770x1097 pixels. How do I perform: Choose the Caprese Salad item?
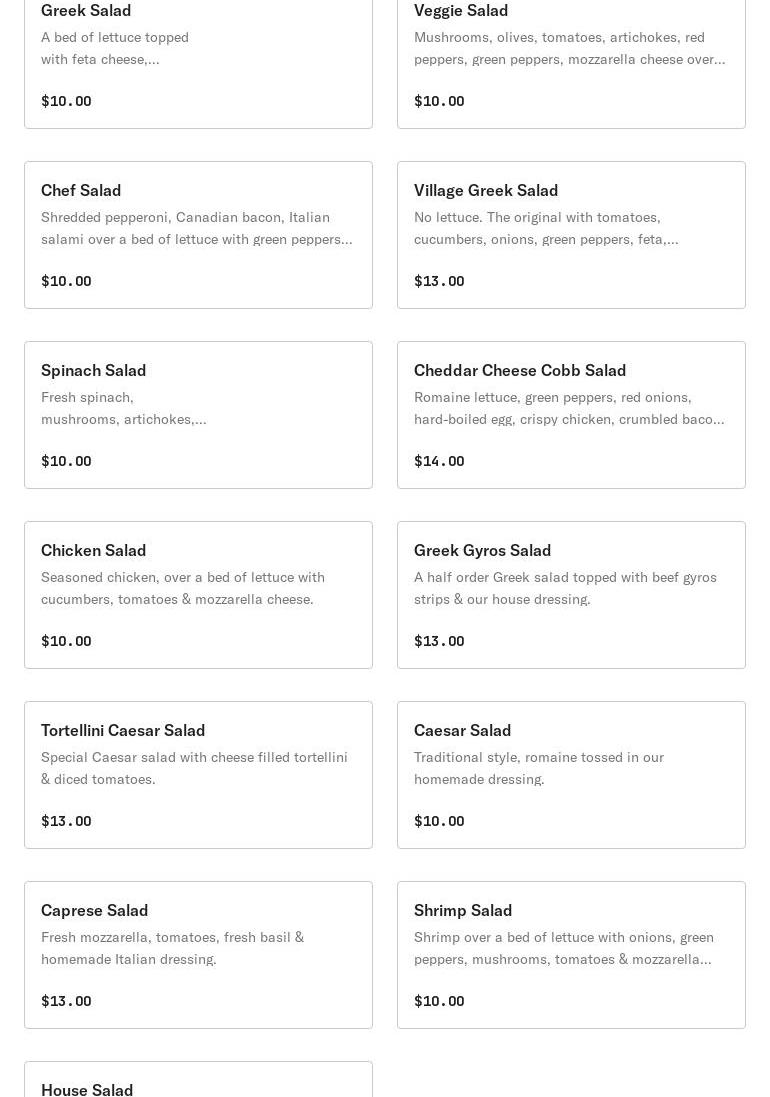pyautogui.click(x=199, y=955)
